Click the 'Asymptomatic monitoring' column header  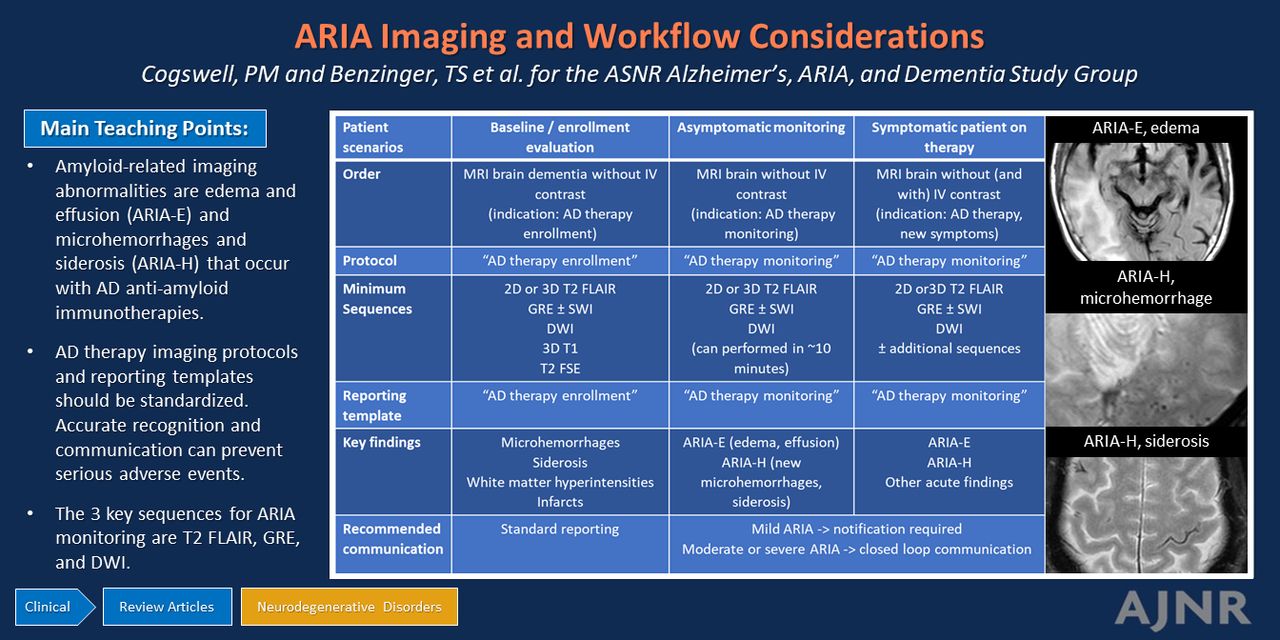click(761, 137)
